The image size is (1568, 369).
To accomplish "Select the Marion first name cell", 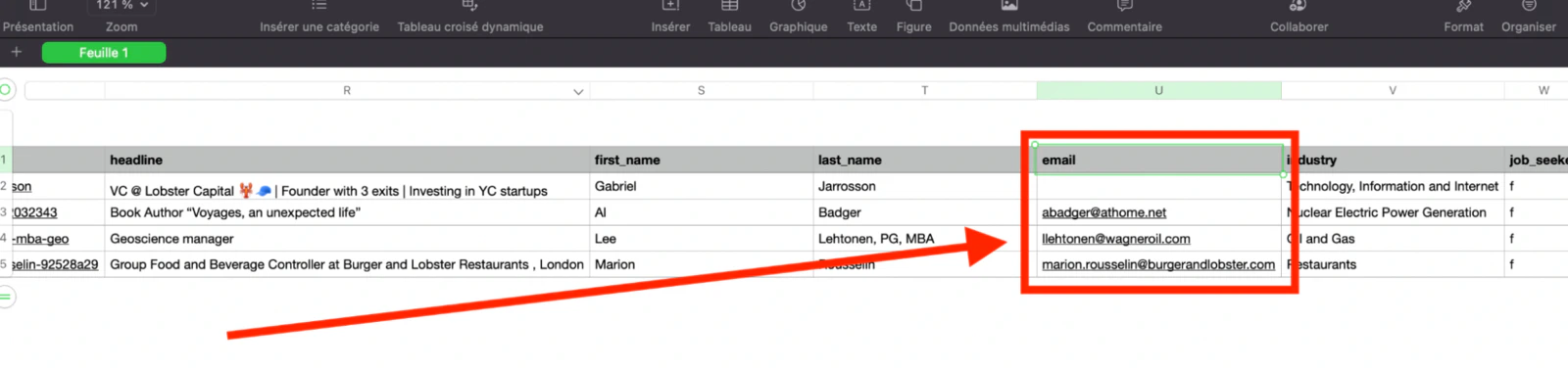I will 702,264.
